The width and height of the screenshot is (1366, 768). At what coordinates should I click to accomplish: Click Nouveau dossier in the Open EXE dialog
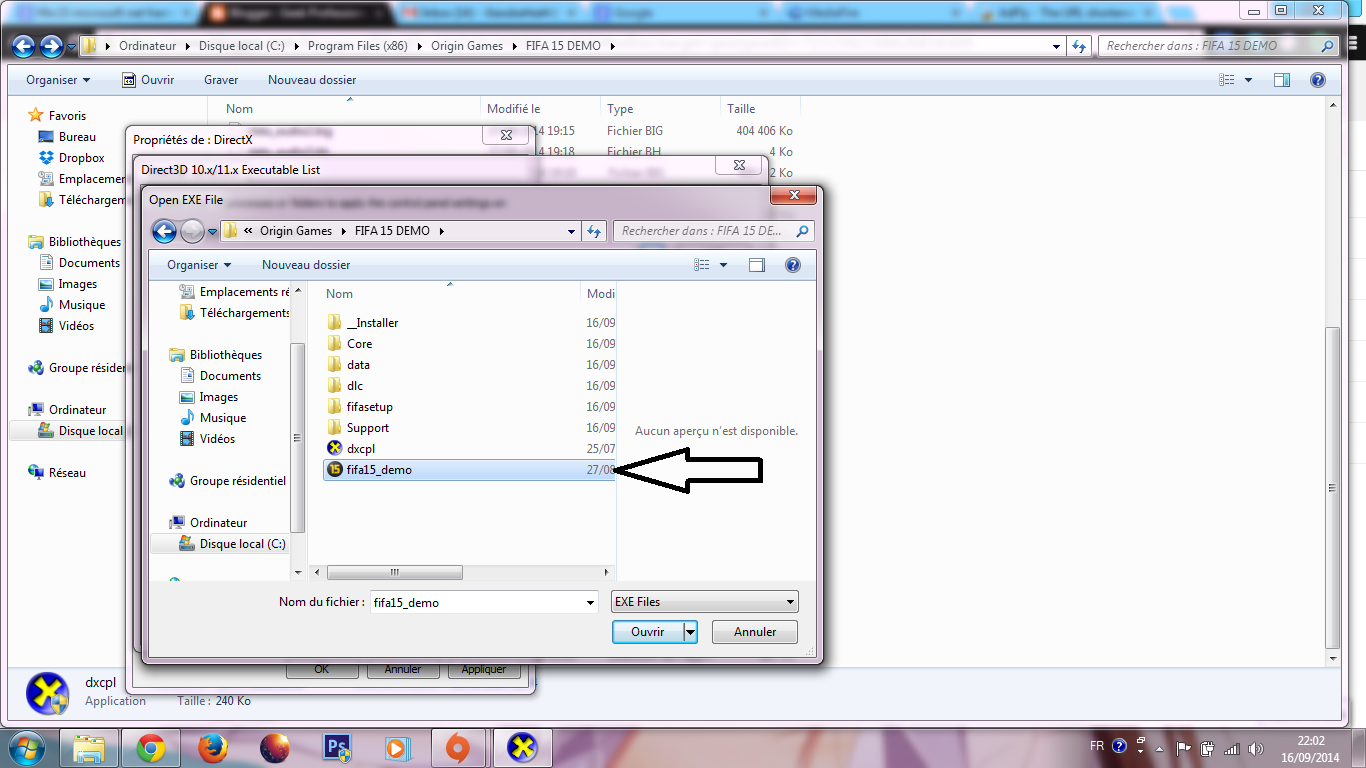306,265
